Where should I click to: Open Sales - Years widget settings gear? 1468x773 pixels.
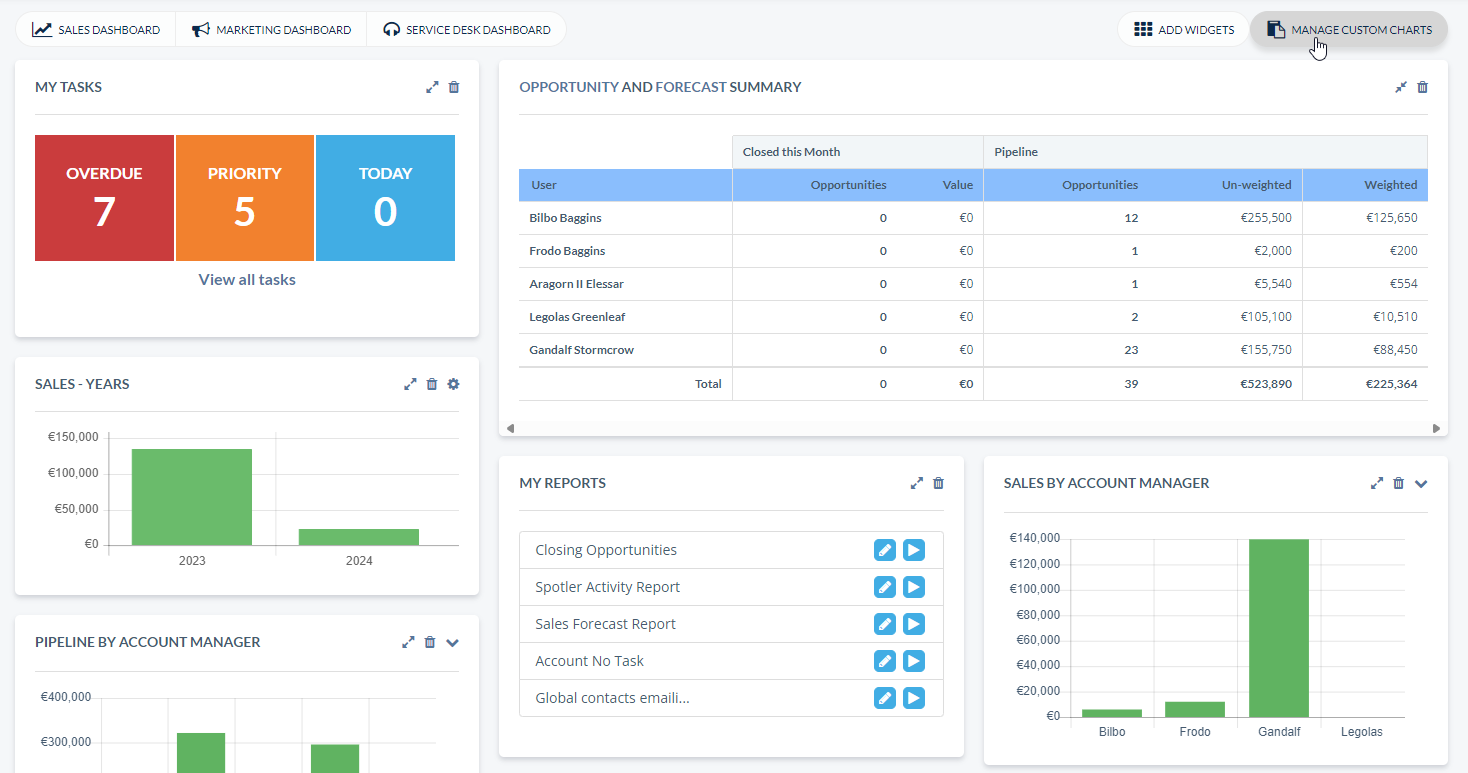click(x=453, y=384)
